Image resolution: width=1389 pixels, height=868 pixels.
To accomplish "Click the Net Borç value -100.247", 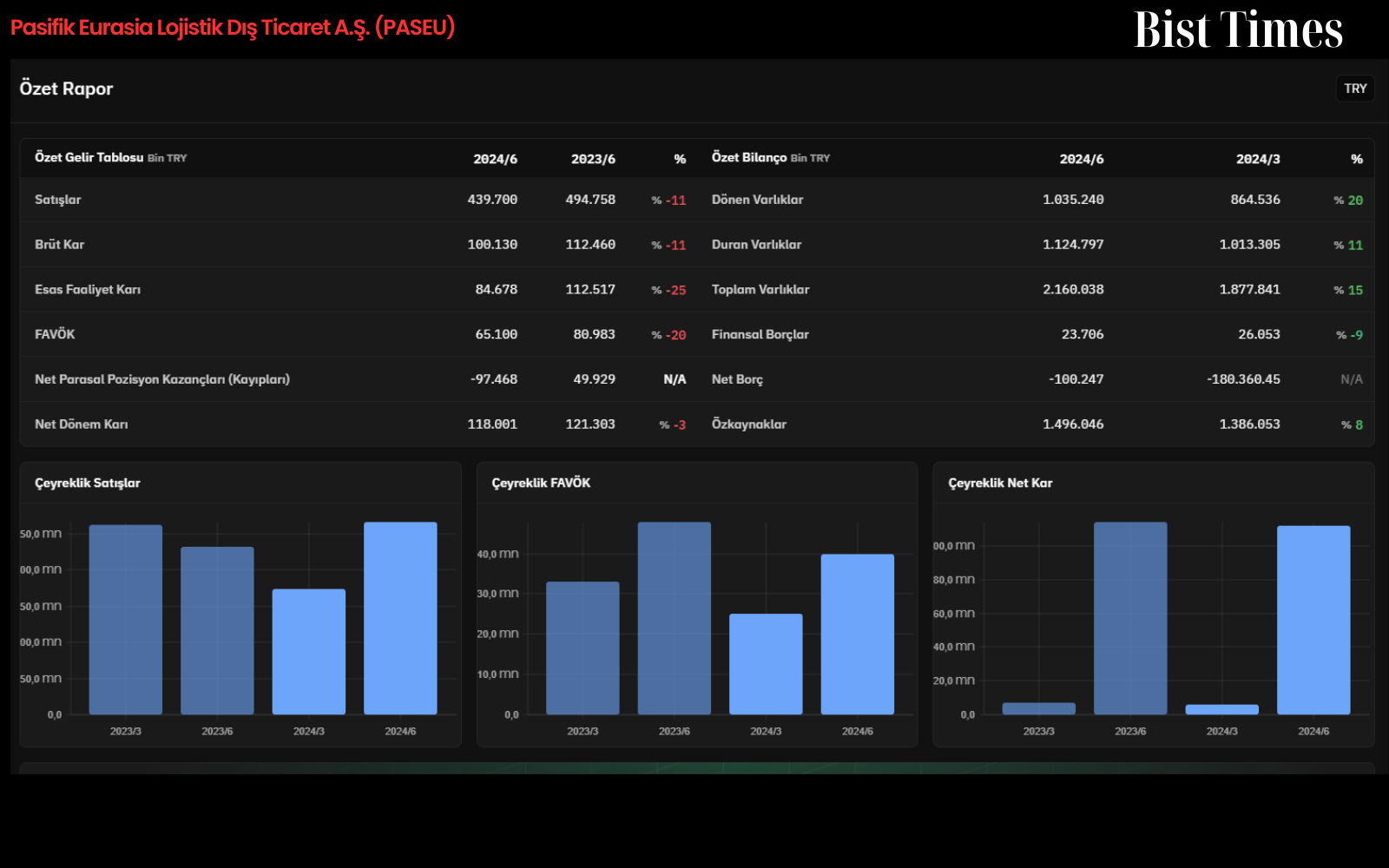I will coord(1076,379).
